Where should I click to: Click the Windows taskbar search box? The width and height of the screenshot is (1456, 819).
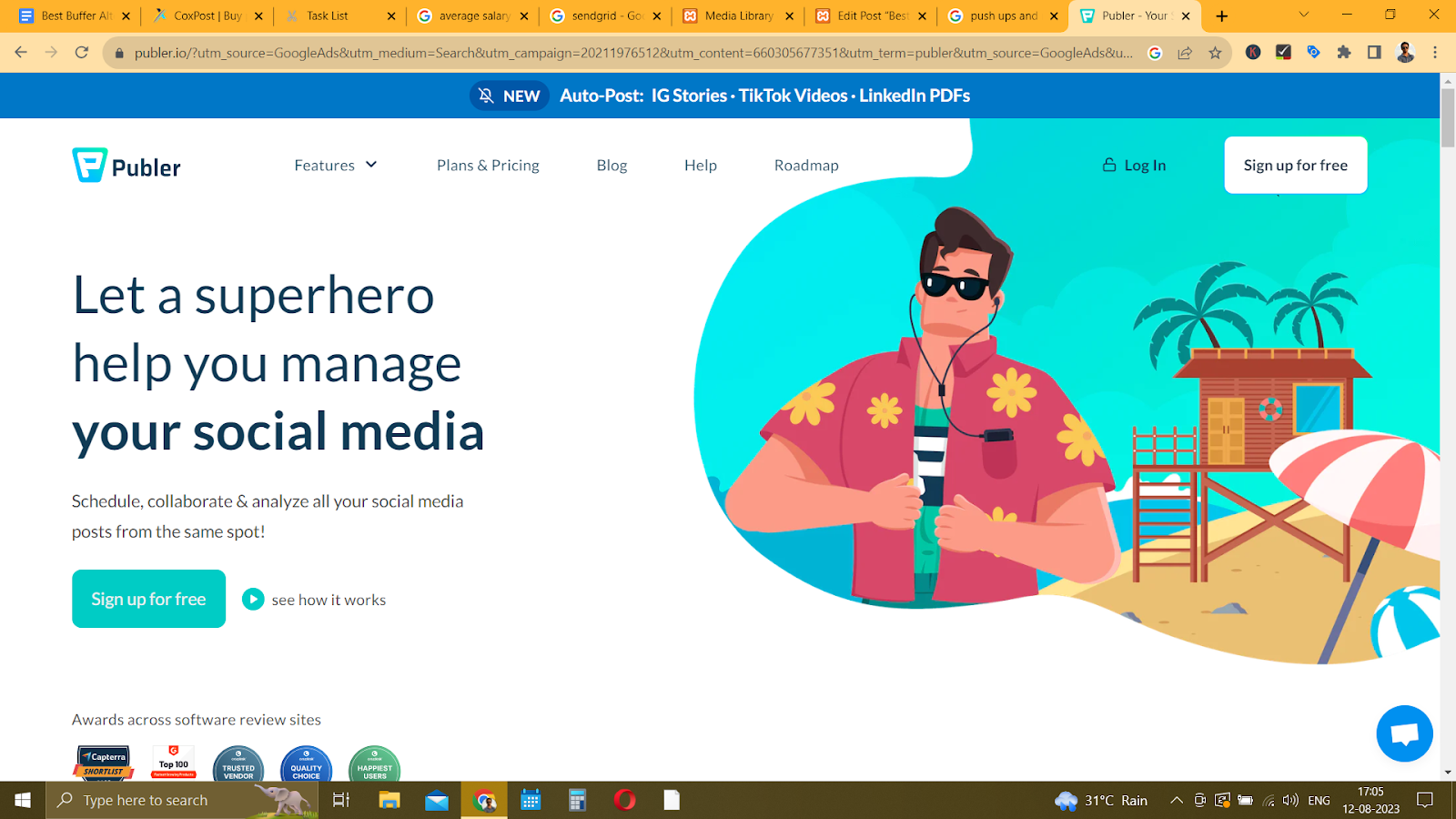click(x=182, y=800)
